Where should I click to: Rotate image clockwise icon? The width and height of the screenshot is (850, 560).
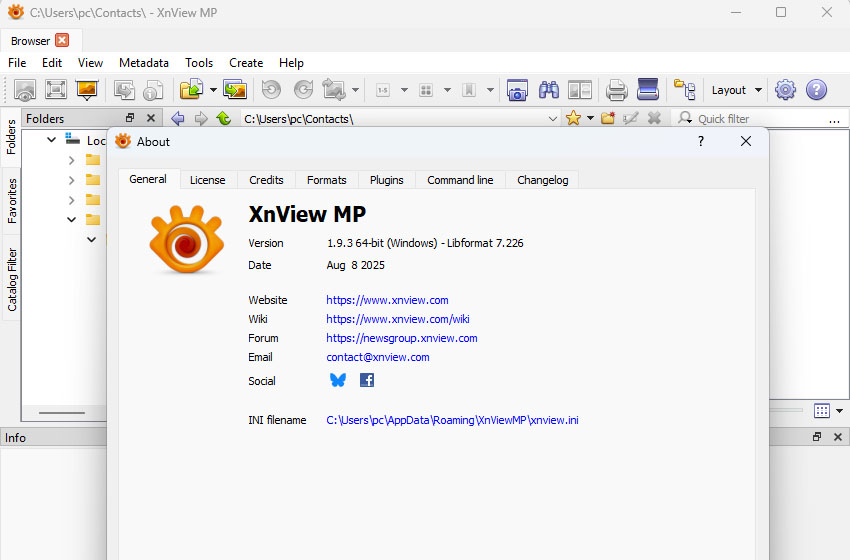click(x=304, y=90)
